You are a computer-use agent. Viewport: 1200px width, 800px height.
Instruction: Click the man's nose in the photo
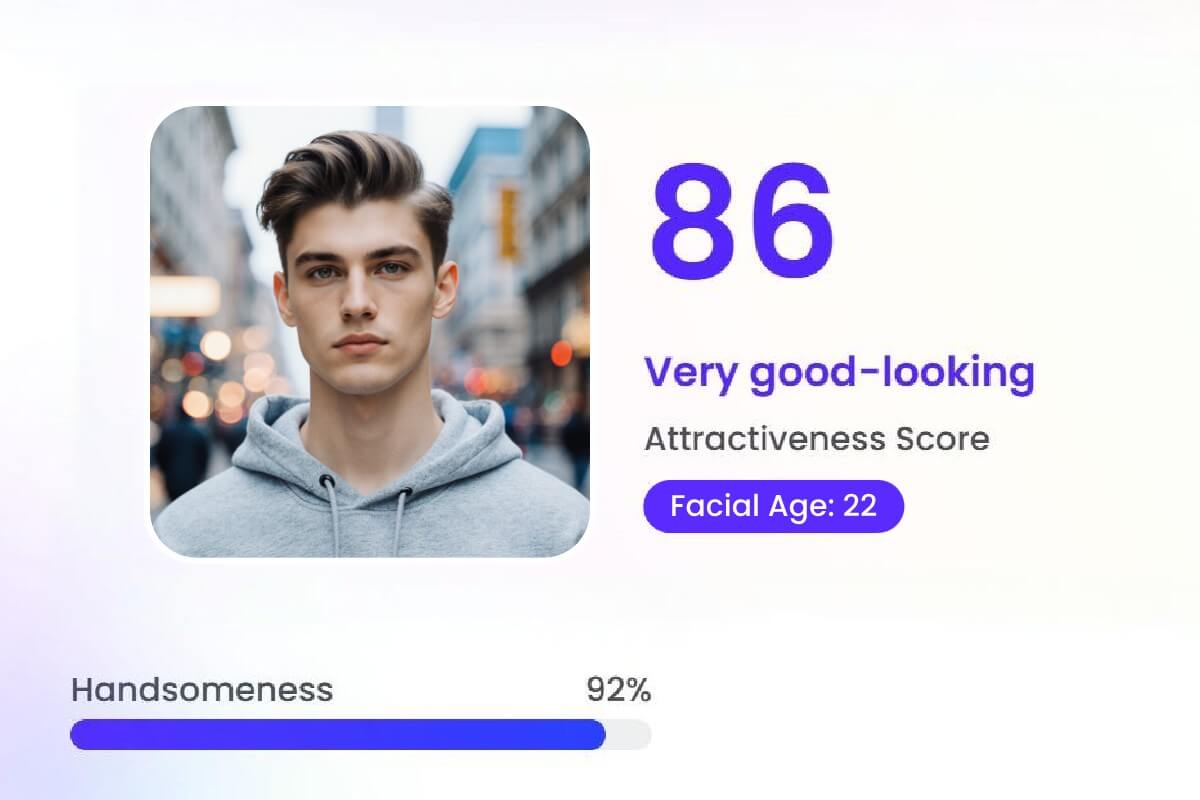358,300
